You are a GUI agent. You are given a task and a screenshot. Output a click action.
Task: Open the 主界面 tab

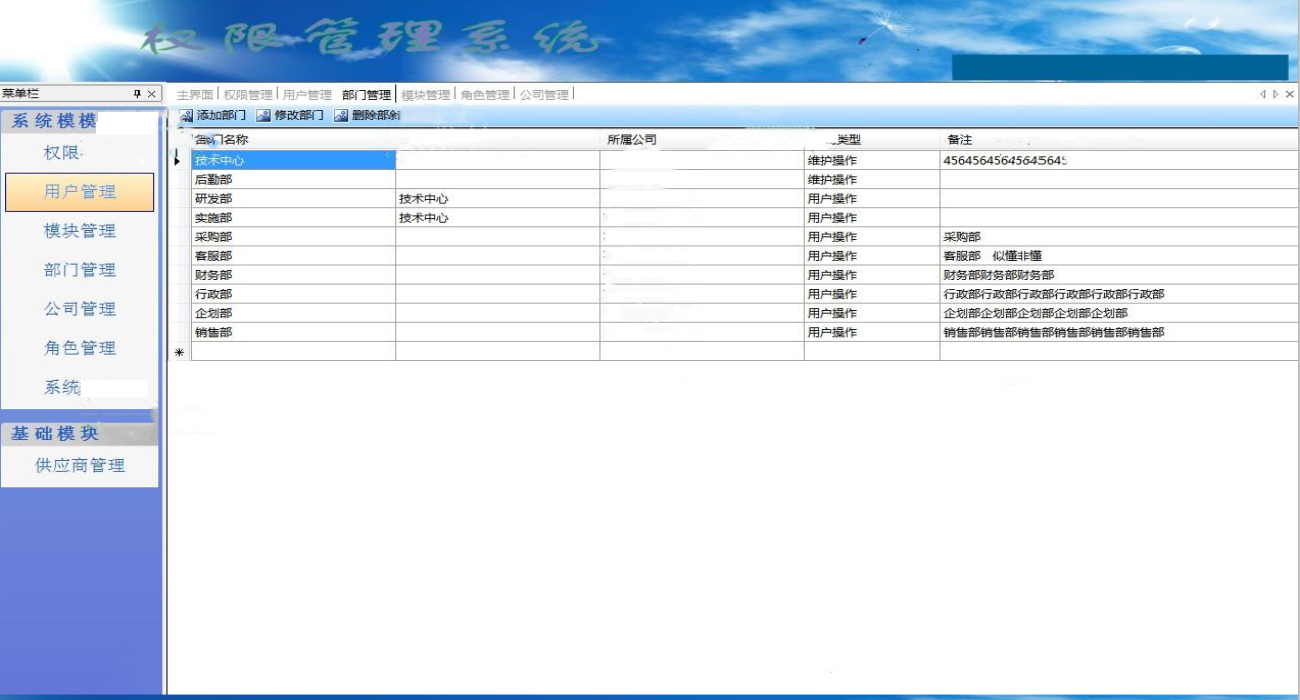(x=194, y=95)
